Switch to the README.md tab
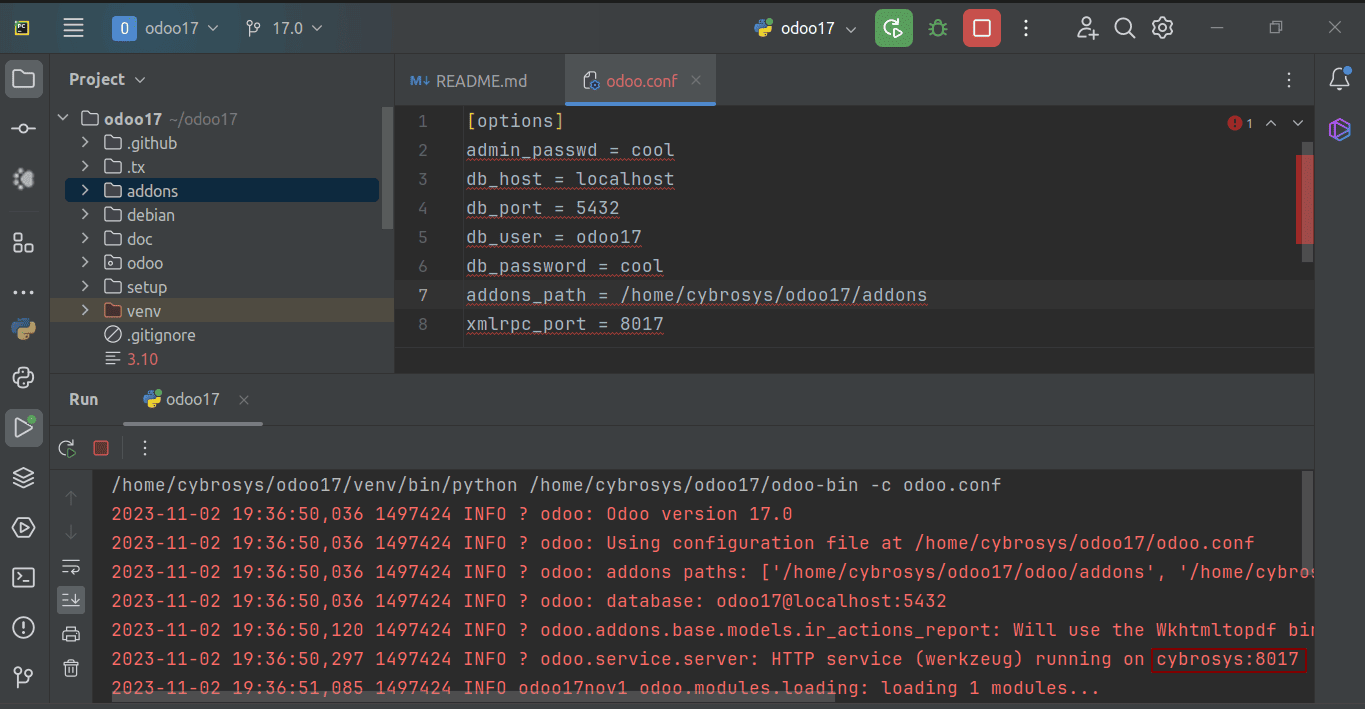 (x=479, y=80)
